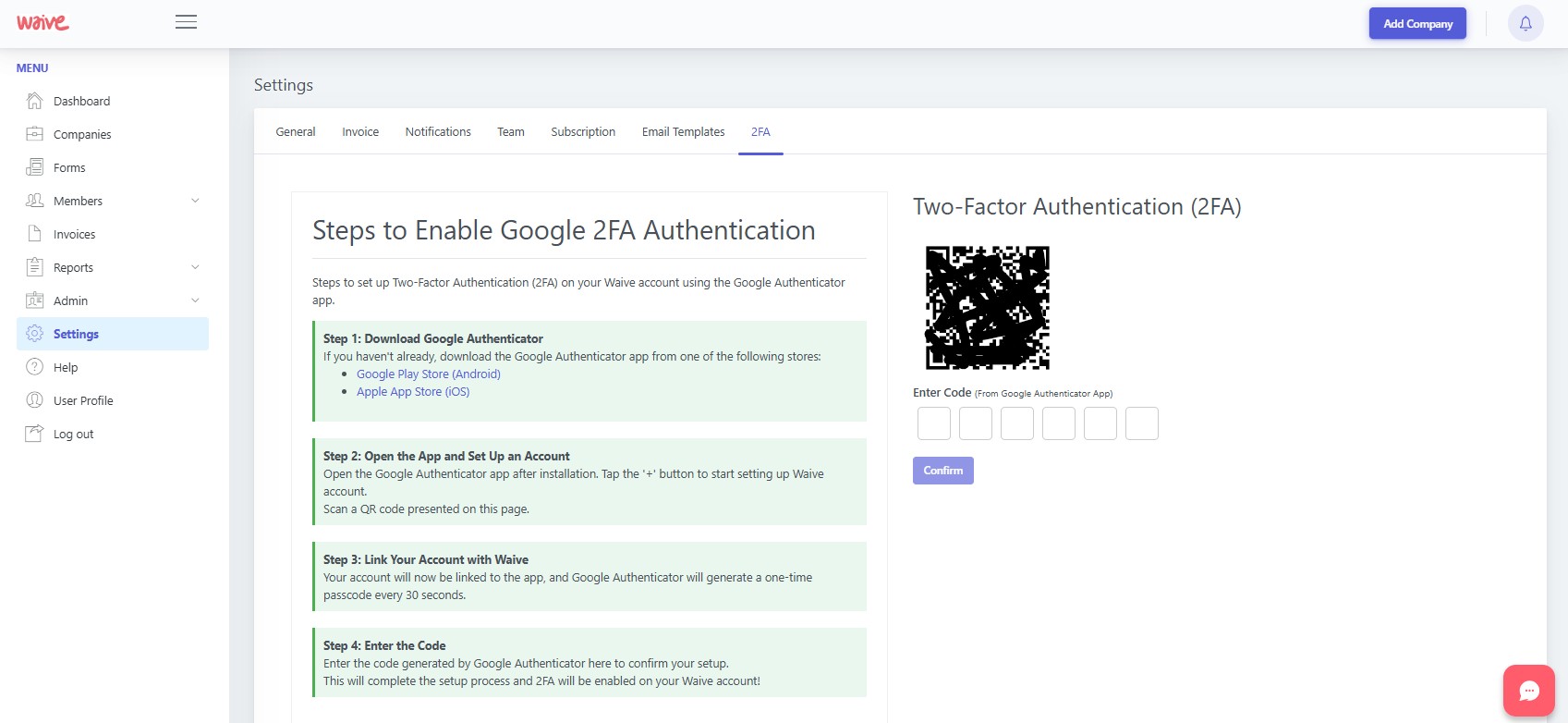Click the Confirm button
This screenshot has height=723, width=1568.
942,471
